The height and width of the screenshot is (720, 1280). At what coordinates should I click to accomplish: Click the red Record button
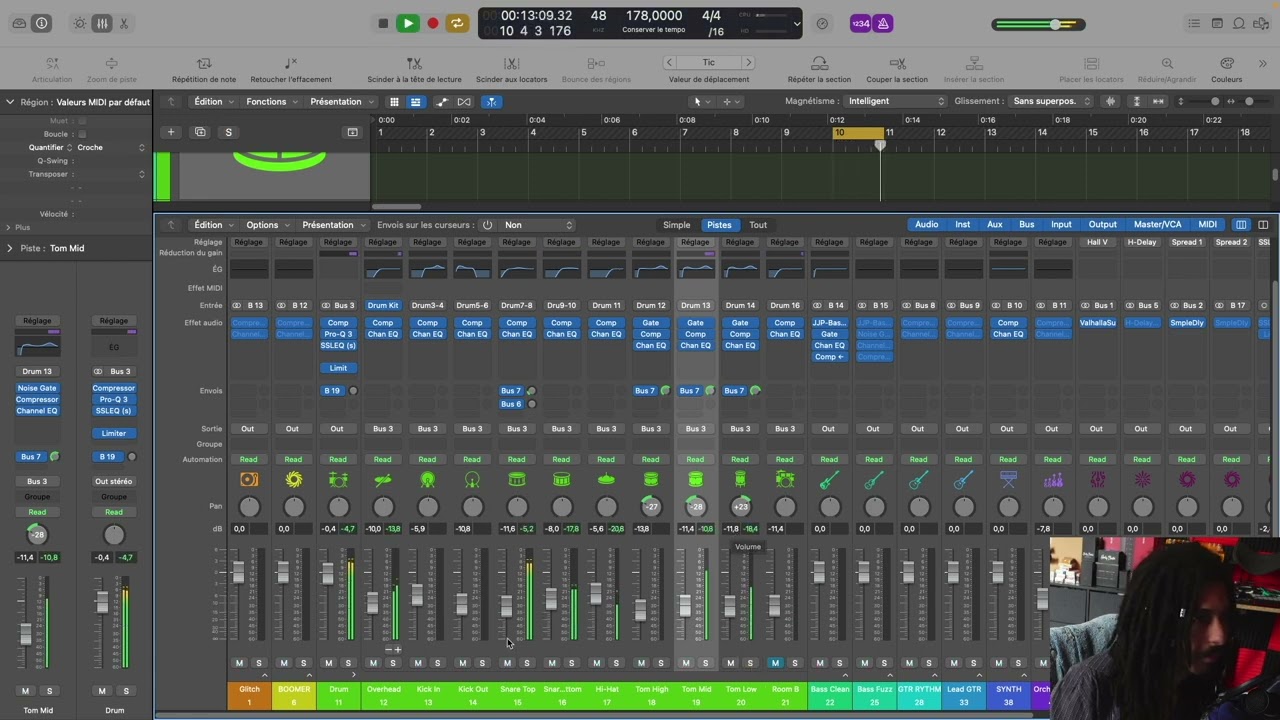click(433, 23)
